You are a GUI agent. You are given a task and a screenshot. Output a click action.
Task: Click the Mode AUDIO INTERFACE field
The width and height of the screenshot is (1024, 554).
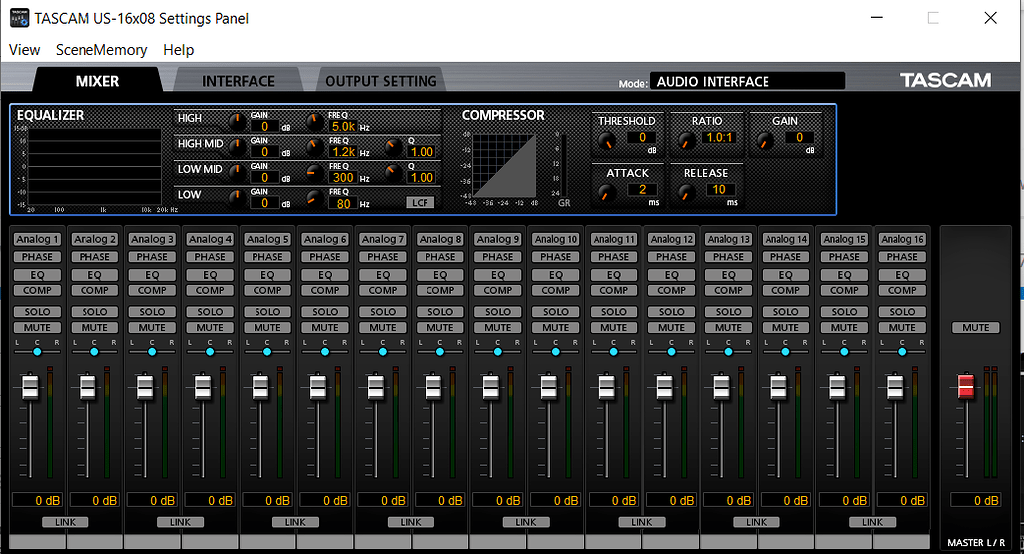point(747,81)
